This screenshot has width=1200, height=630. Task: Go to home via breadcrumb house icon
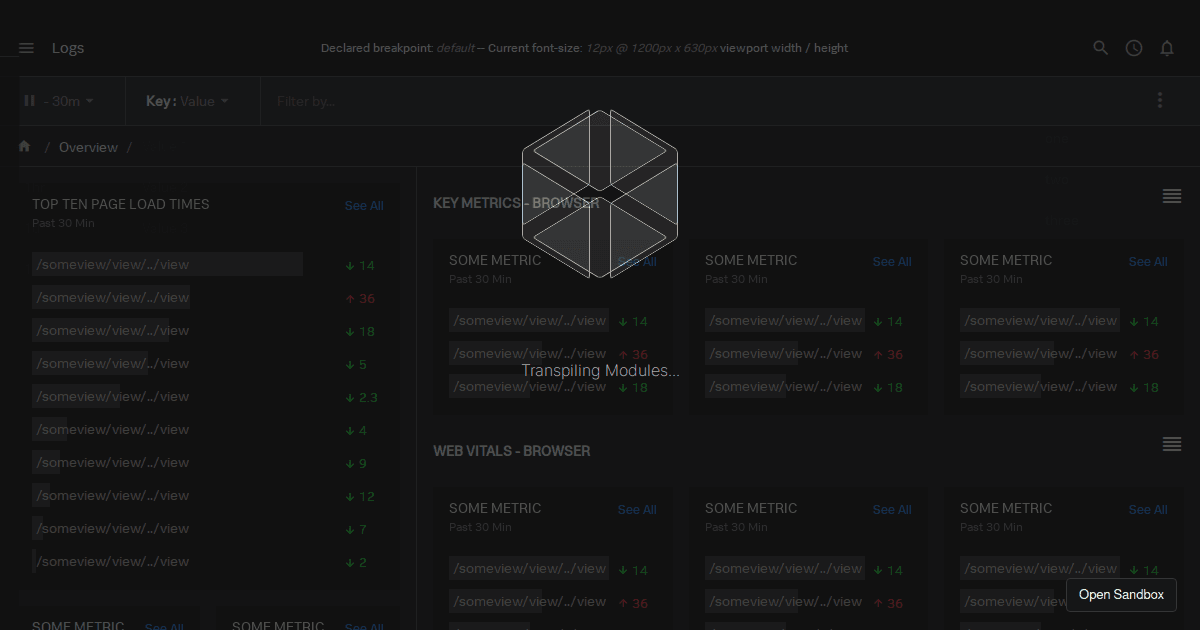click(x=25, y=147)
